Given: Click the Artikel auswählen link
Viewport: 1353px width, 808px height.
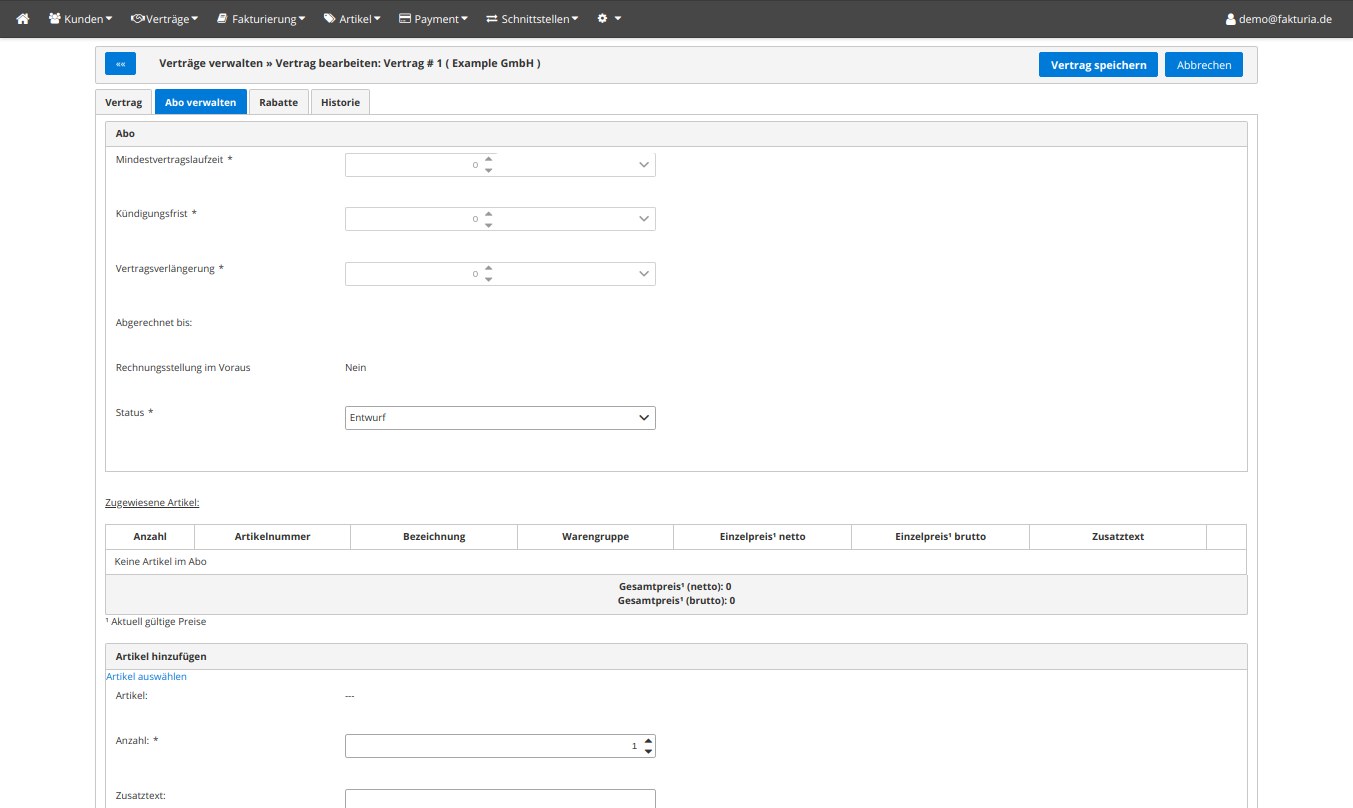Looking at the screenshot, I should pos(147,677).
